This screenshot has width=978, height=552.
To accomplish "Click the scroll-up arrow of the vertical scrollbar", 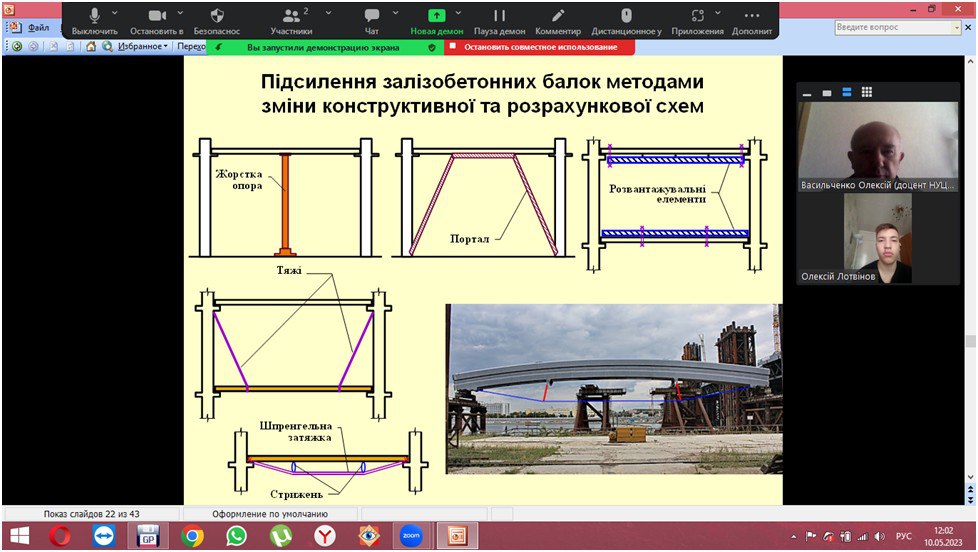I will coord(970,62).
